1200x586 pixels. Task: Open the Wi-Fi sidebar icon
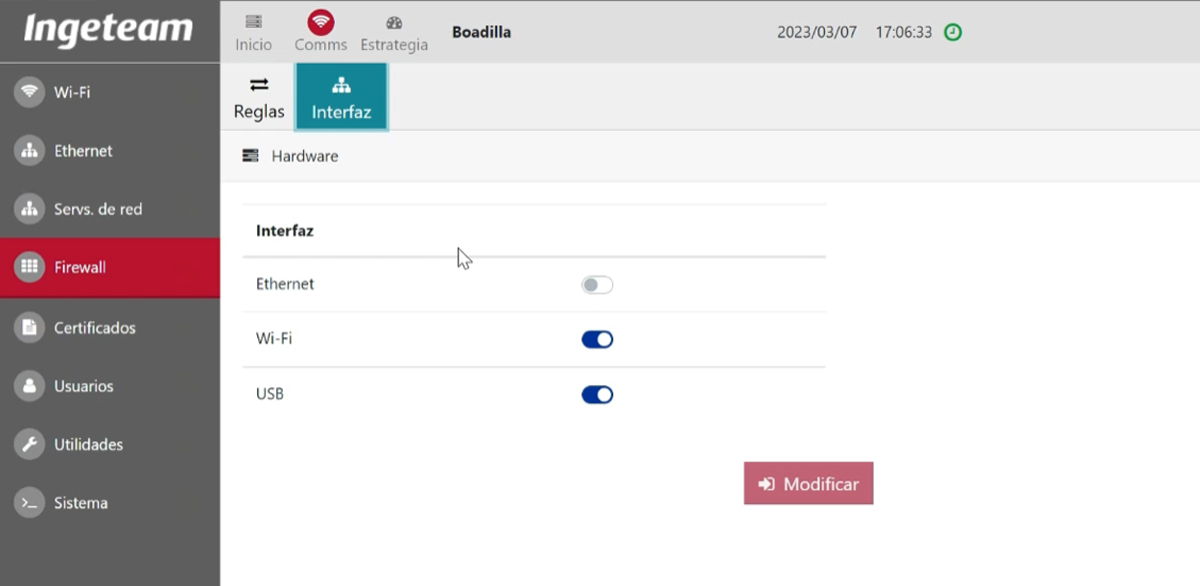(x=30, y=92)
